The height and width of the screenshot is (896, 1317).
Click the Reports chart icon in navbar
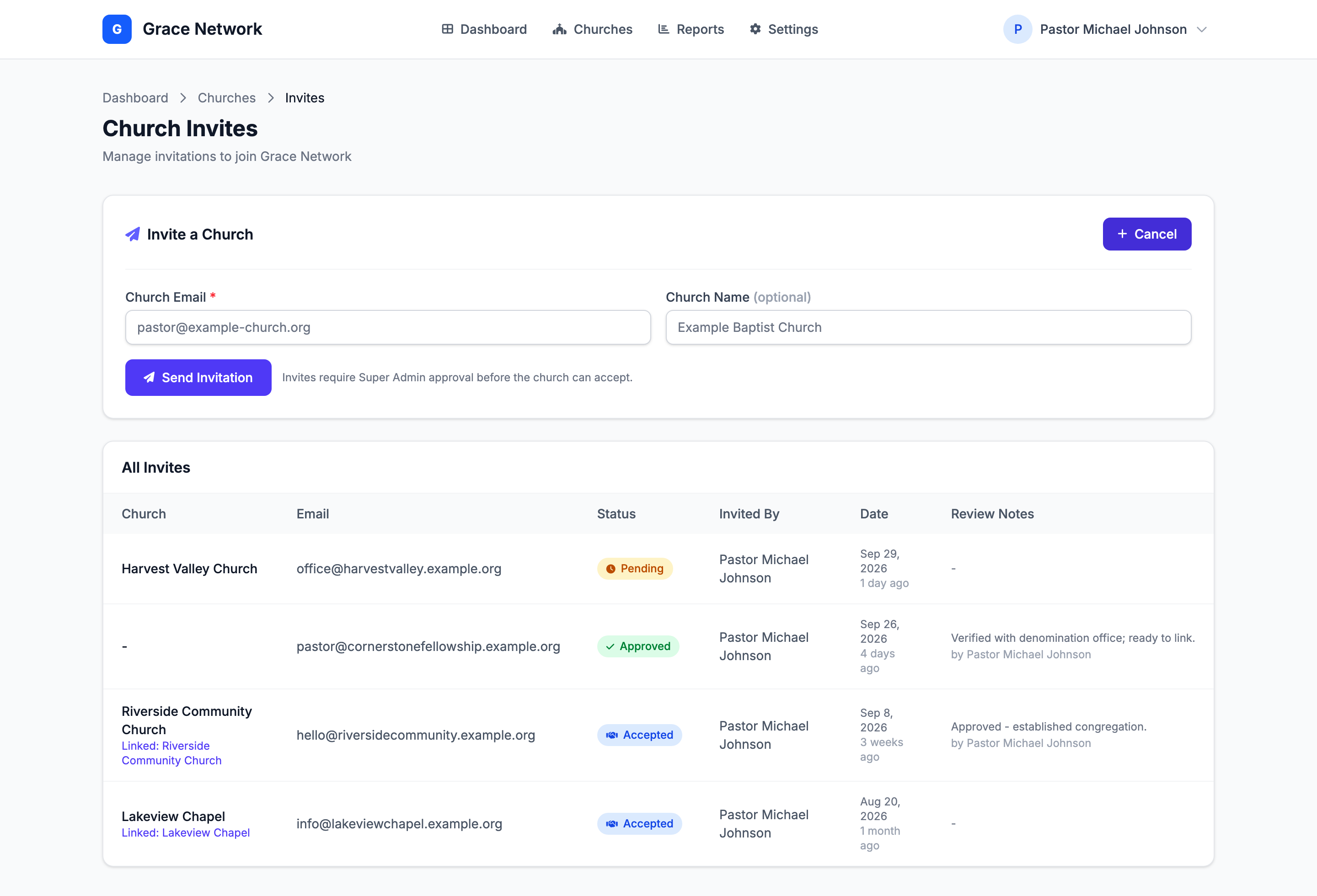(663, 29)
